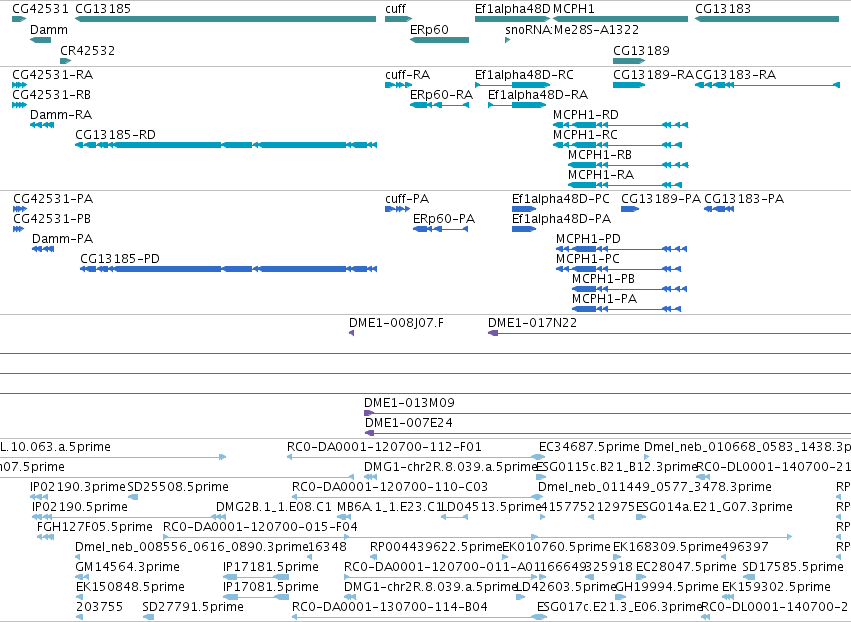Screen dimensions: 851x622
Task: Select the Ef1alpha48D-RA transcript label
Action: tap(538, 94)
